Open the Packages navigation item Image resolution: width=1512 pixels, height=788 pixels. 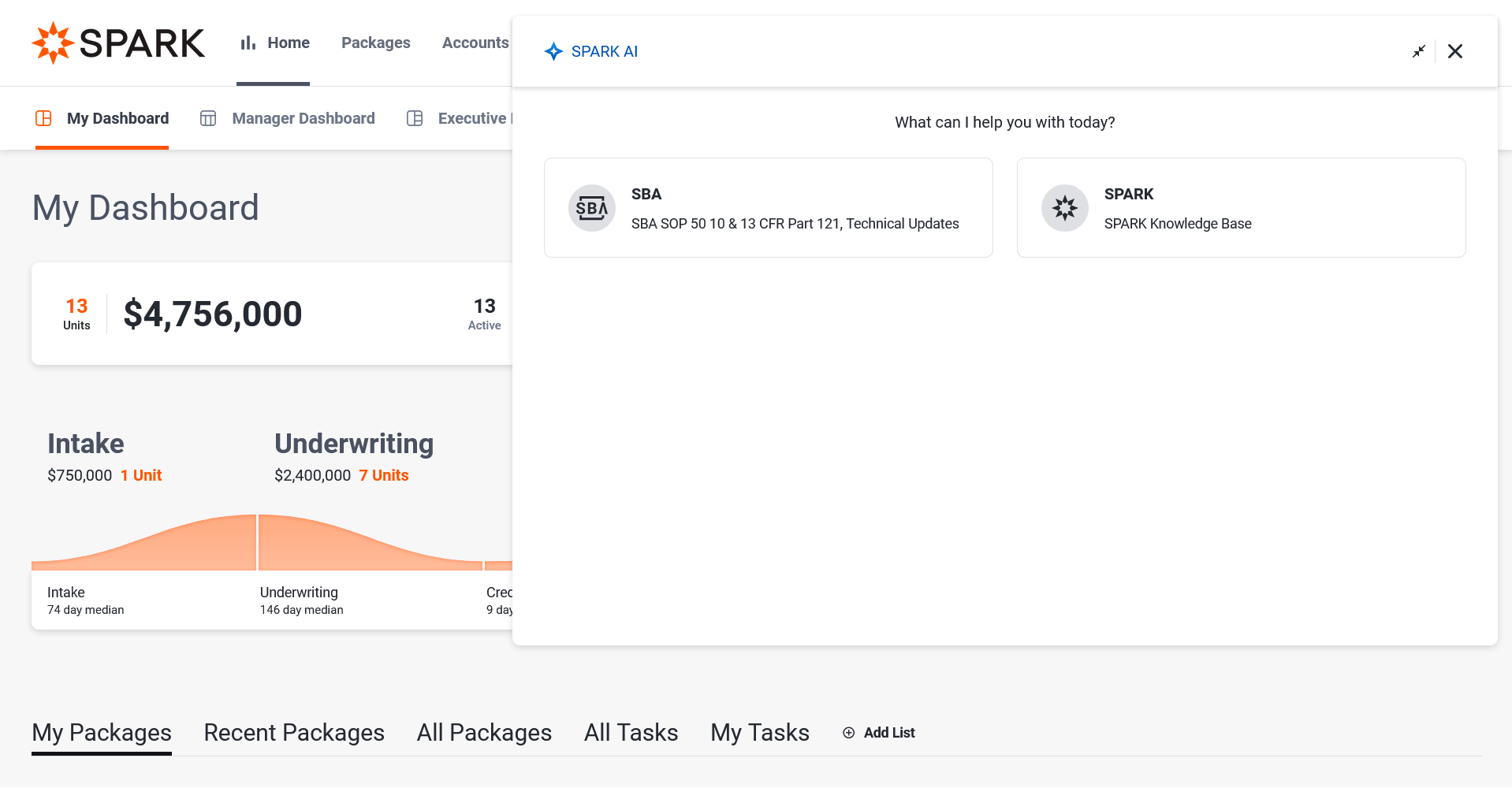point(376,43)
